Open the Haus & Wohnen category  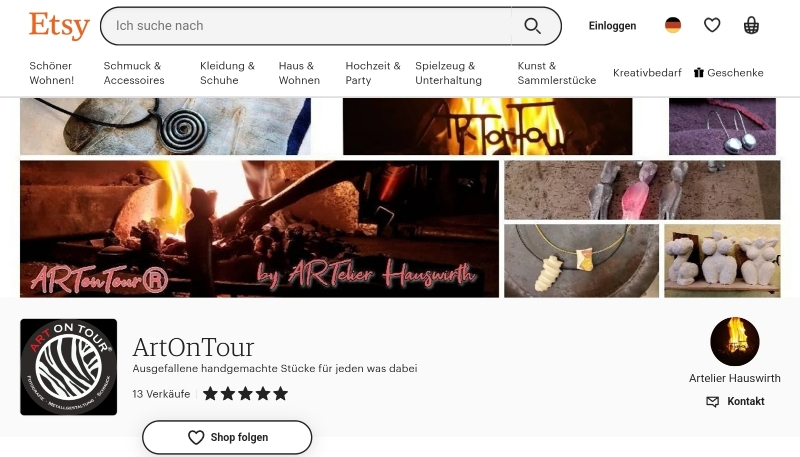click(x=299, y=73)
